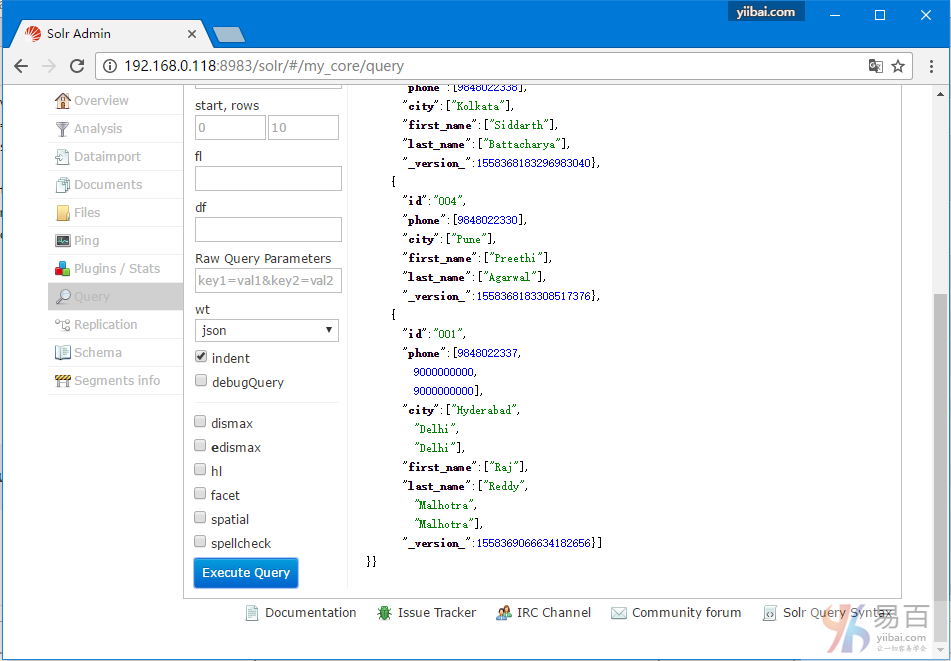Click the forward navigation arrow
The image size is (951, 661).
(49, 66)
